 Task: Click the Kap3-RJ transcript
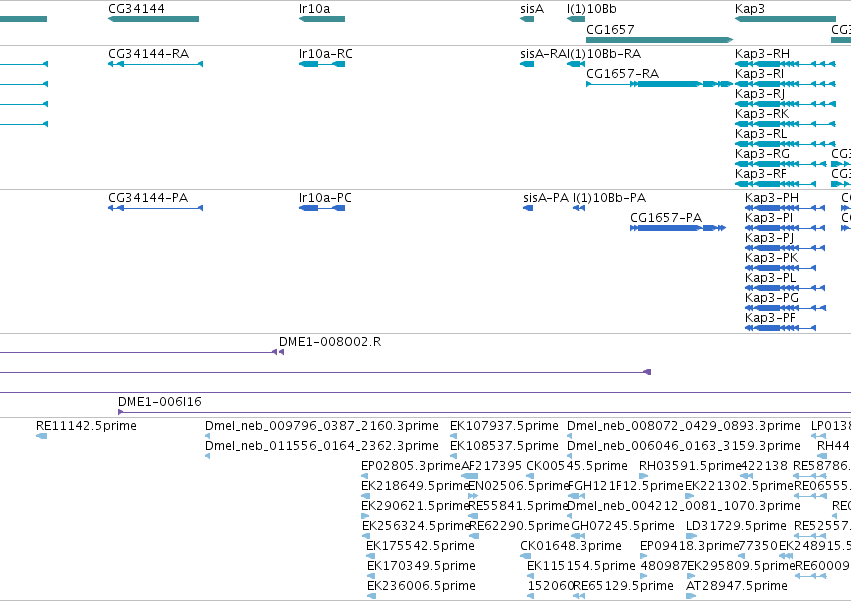coord(785,104)
